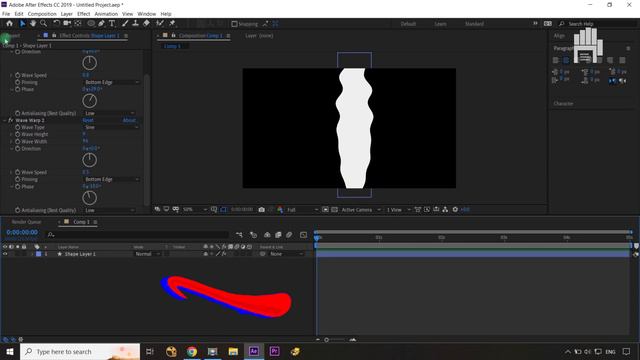
Task: Toggle Wave Type stopwatch in Wave Warp 2
Action: (x=18, y=127)
